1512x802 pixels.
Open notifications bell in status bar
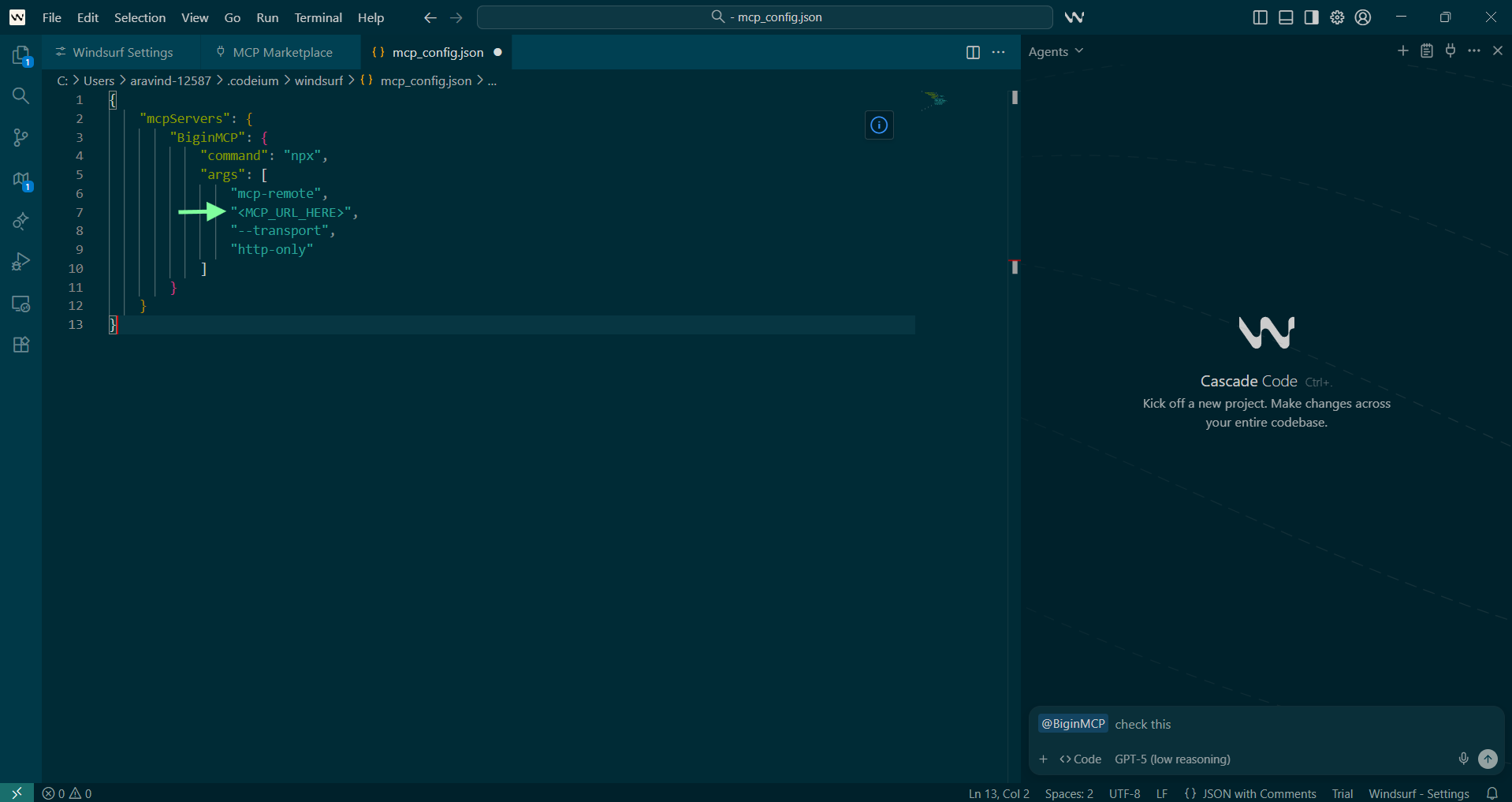1492,793
